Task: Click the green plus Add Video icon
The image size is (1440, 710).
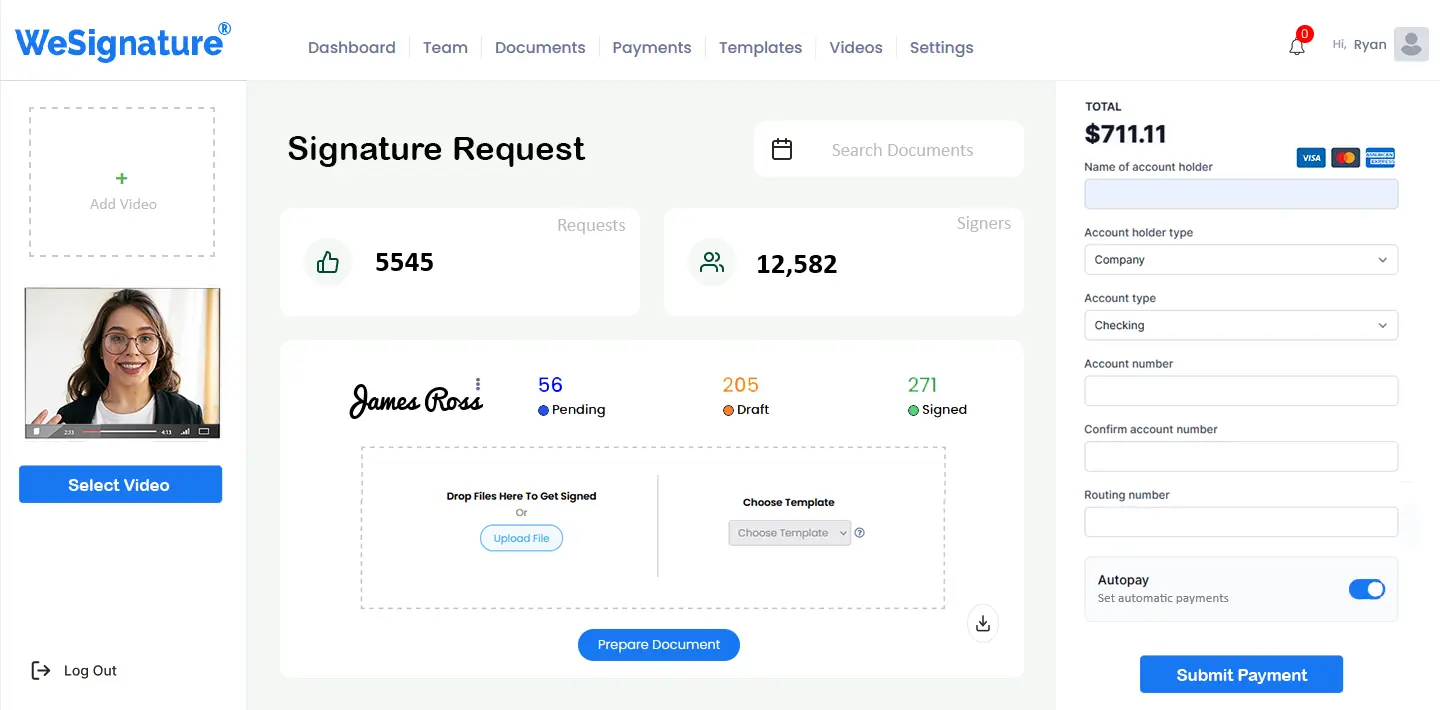Action: coord(122,179)
